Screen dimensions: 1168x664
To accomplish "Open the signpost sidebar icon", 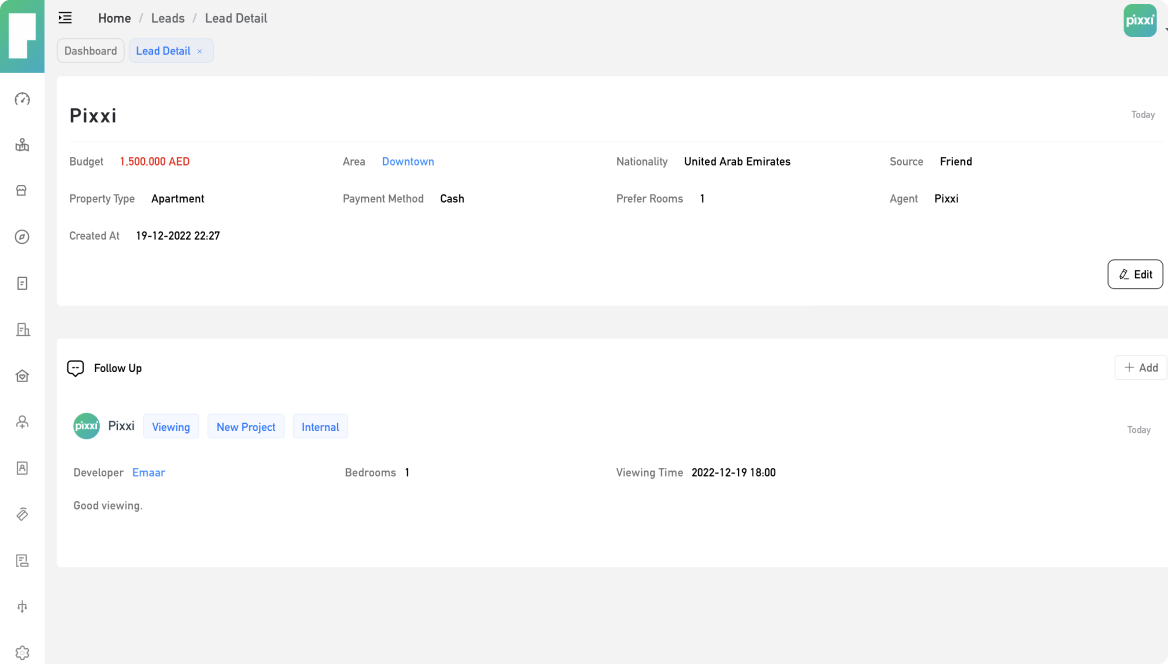I will (x=22, y=607).
